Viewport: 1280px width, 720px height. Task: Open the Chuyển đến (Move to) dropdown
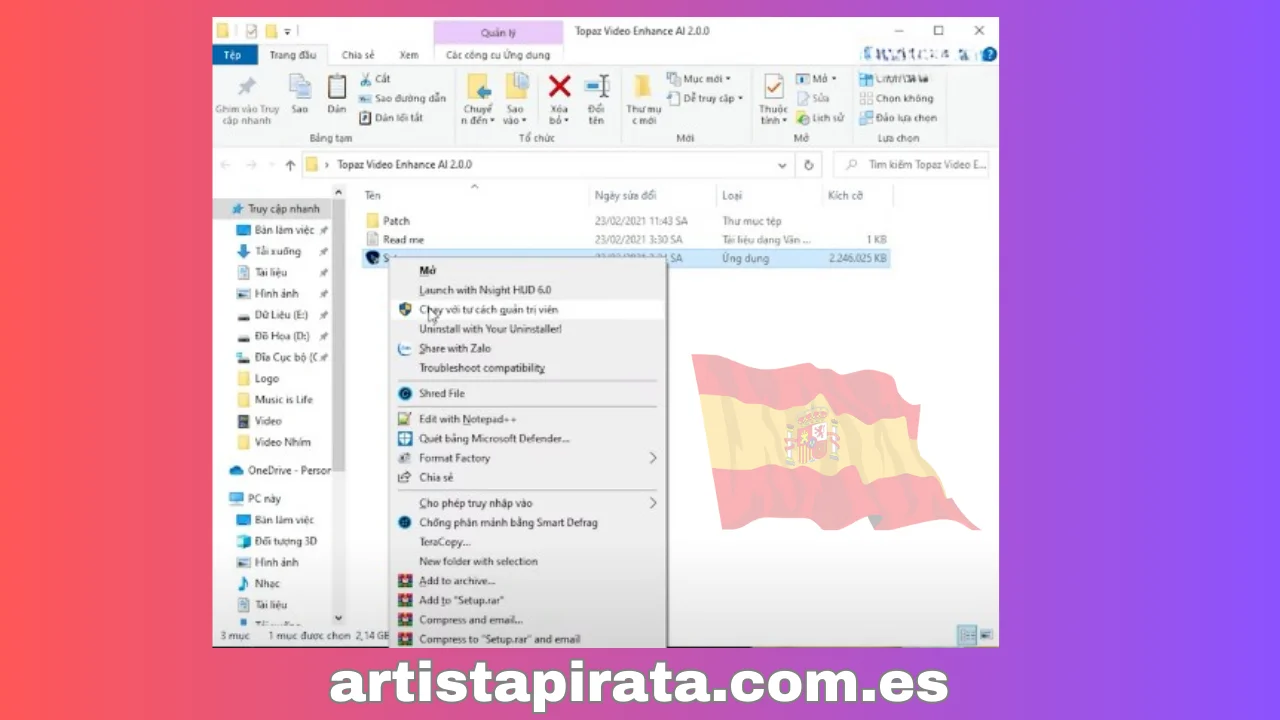(478, 99)
